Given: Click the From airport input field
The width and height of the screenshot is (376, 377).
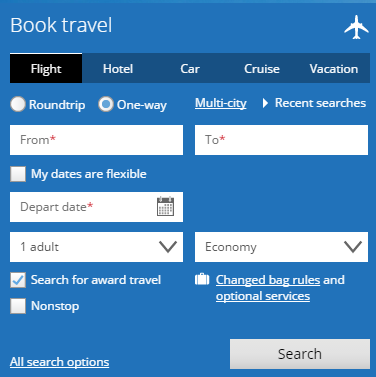Looking at the screenshot, I should tap(96, 140).
